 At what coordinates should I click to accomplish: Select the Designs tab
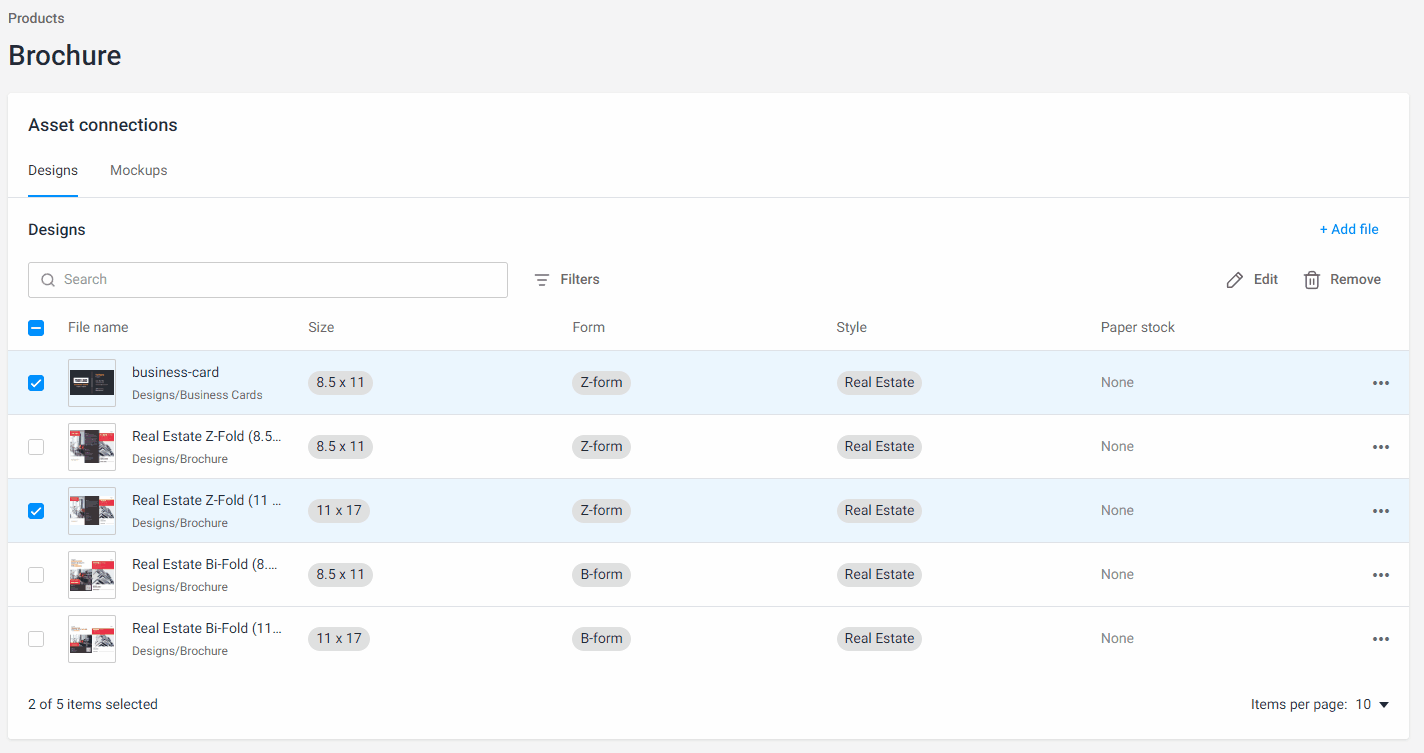coord(53,170)
